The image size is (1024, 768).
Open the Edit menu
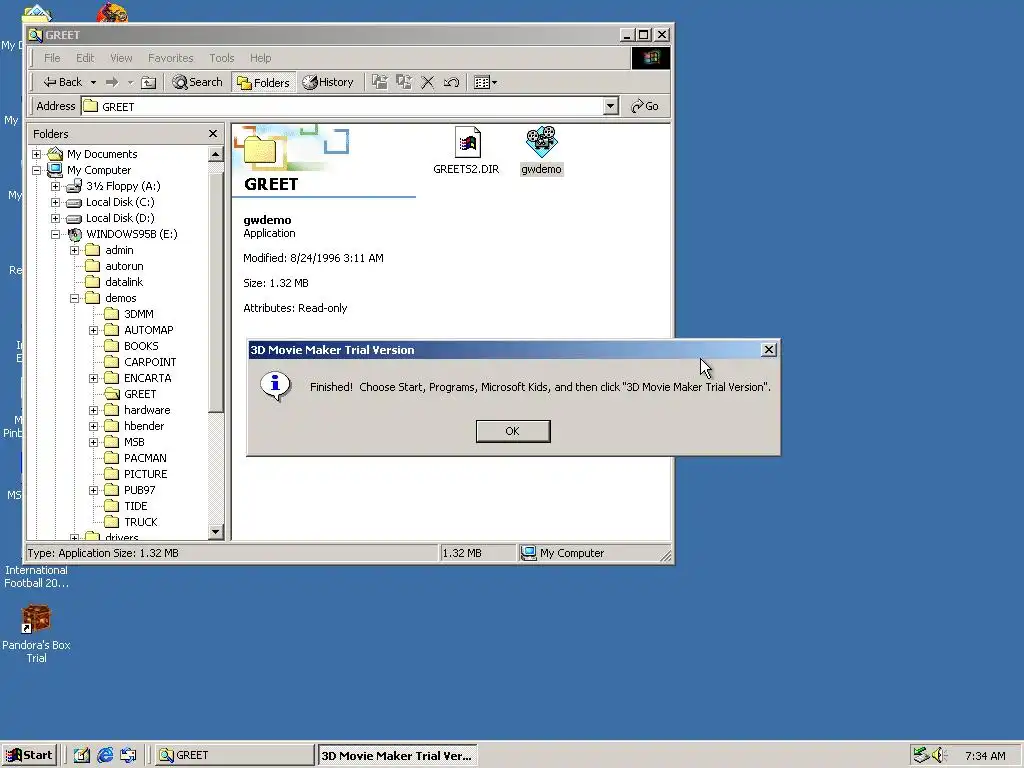click(85, 58)
